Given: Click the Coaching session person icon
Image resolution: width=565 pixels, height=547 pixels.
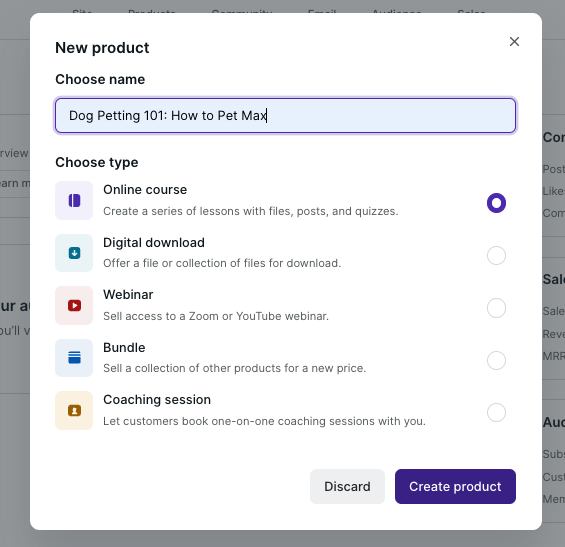Looking at the screenshot, I should 74,410.
